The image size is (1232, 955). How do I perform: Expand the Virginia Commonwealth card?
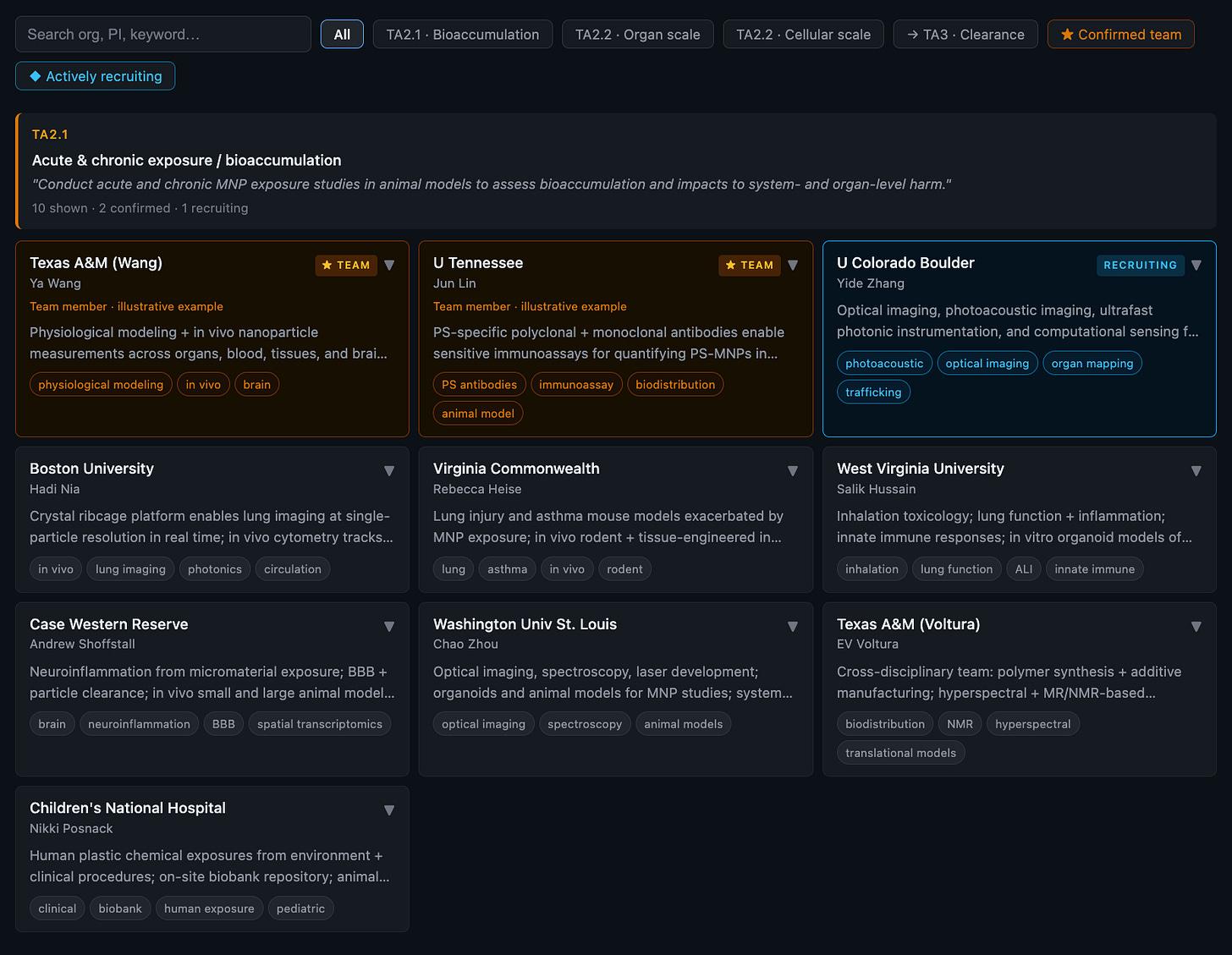point(793,471)
